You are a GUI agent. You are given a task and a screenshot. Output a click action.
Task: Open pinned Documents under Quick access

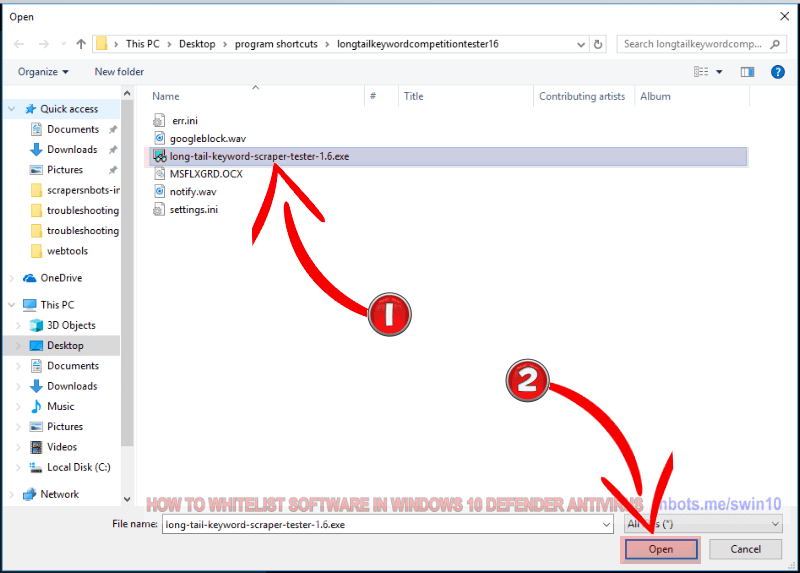tap(73, 130)
